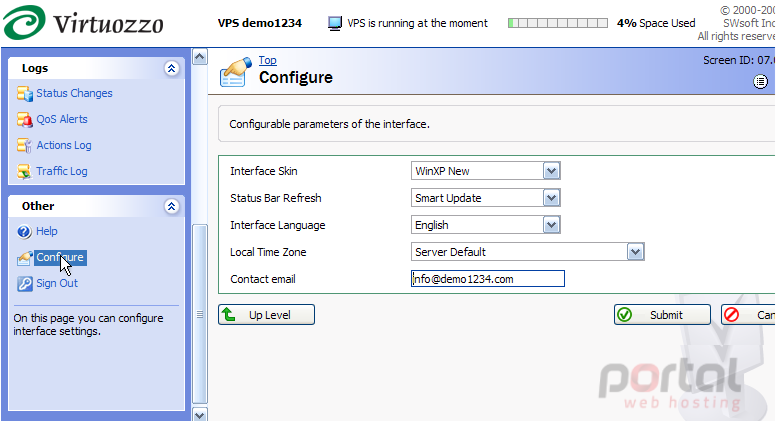Click the "Contact email" label
Screen dimensions: 776x422
(263, 279)
